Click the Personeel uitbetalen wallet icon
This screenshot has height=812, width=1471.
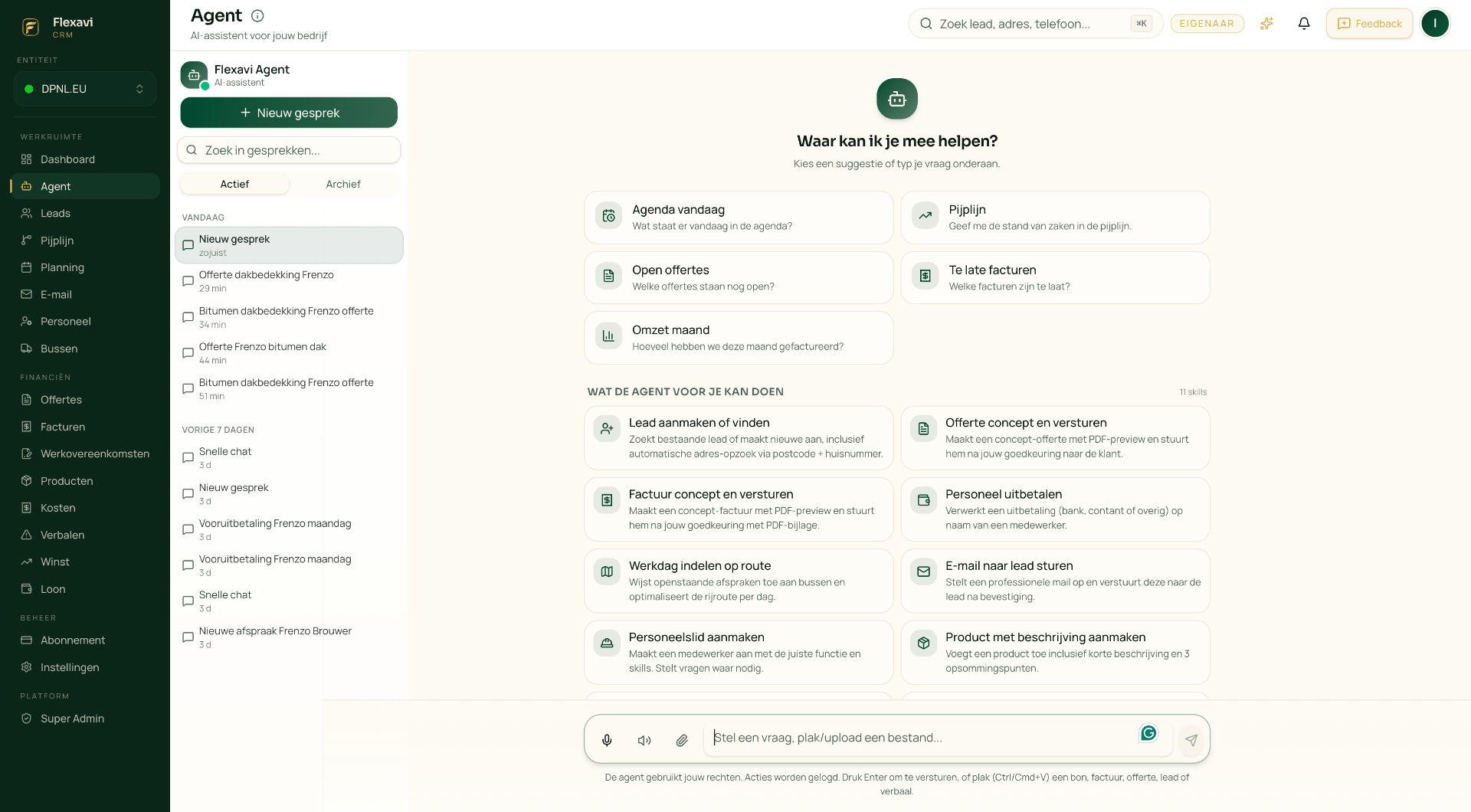coord(923,501)
